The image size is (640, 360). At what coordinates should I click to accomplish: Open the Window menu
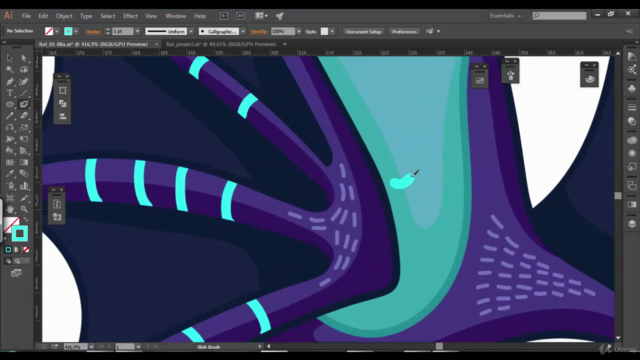coord(176,16)
